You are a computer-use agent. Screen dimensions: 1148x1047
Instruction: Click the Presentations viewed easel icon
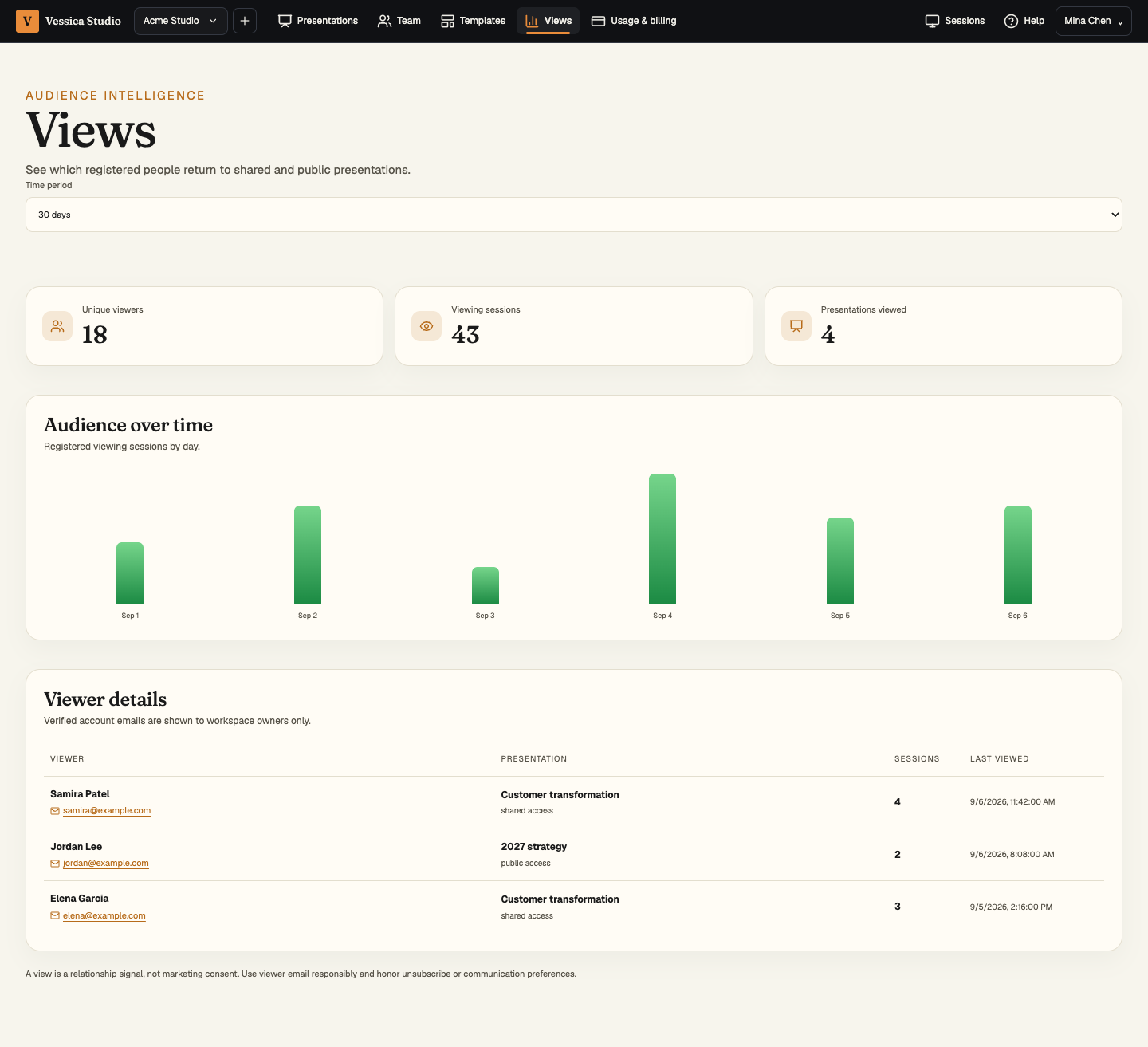point(796,326)
